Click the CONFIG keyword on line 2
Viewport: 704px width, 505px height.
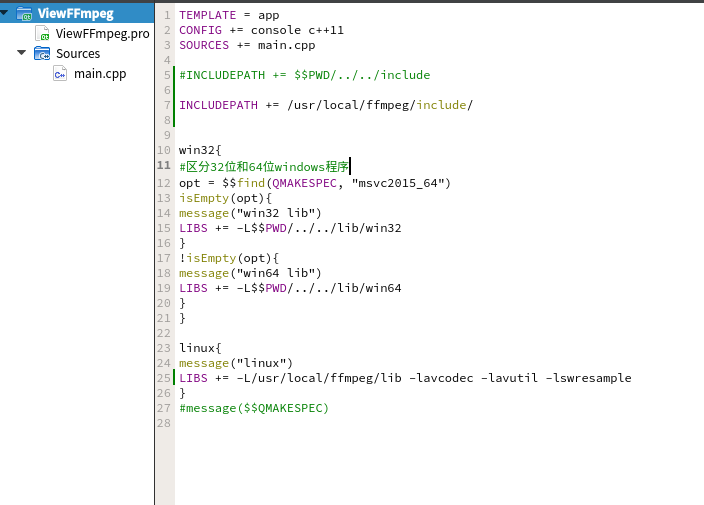200,30
